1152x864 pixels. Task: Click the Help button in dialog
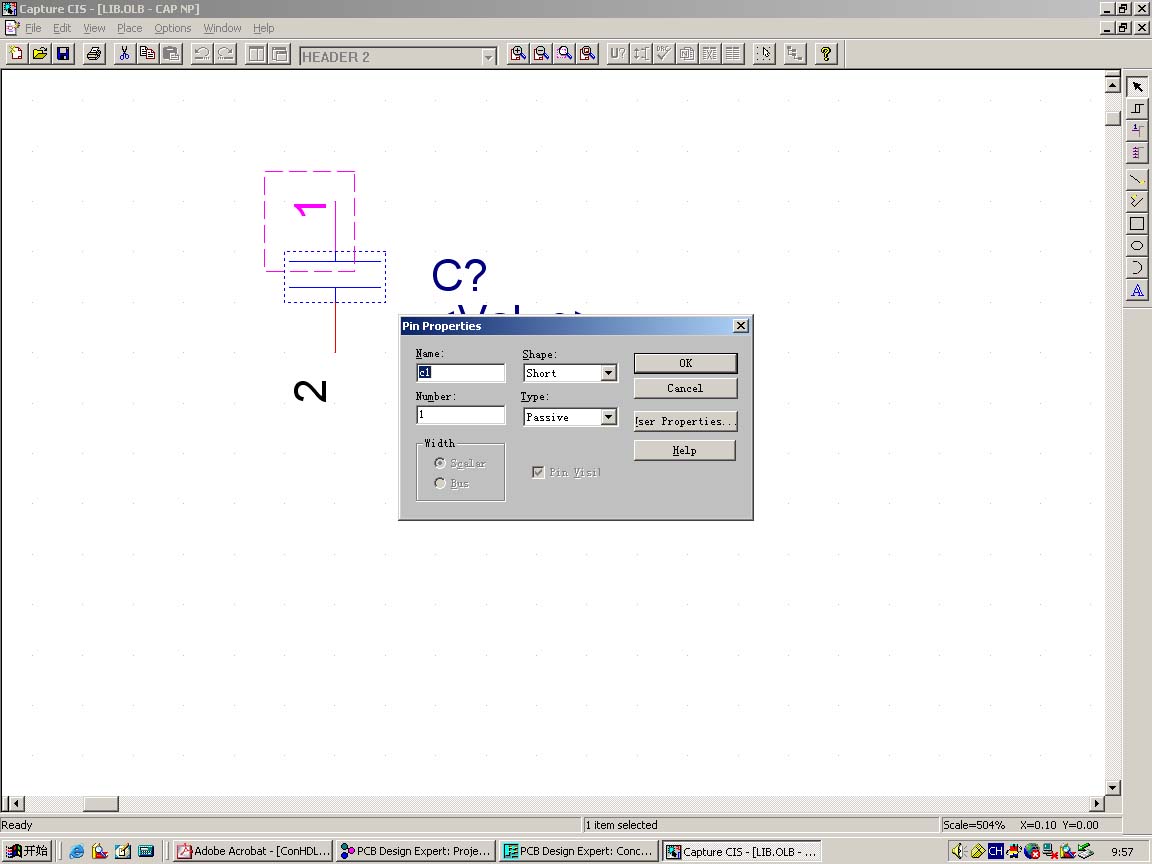tap(685, 450)
